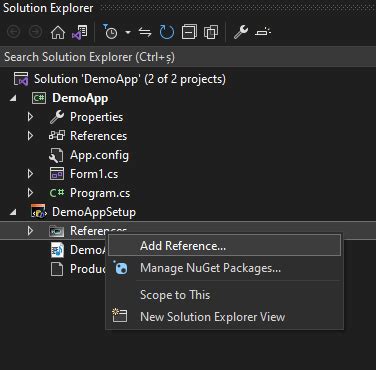
Task: Select the Program.cs file
Action: (x=100, y=193)
